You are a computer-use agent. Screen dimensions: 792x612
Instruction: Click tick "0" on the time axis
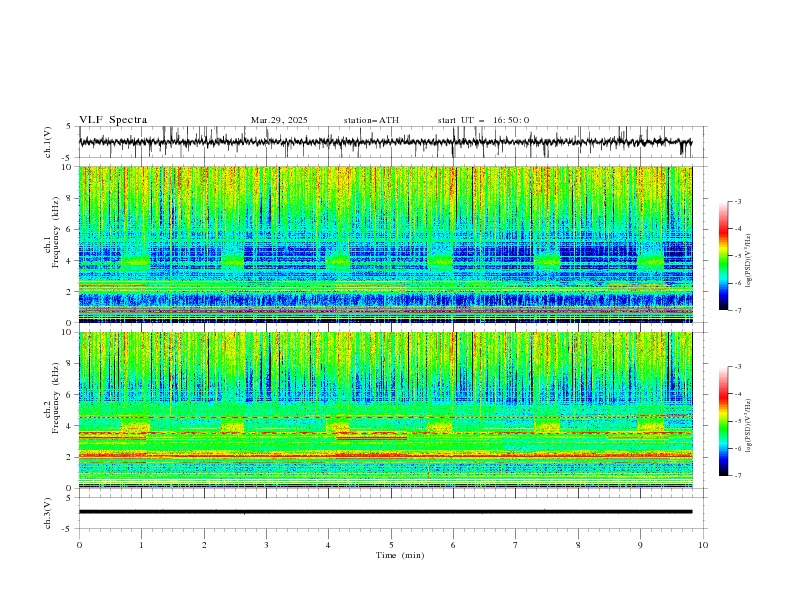coord(79,545)
